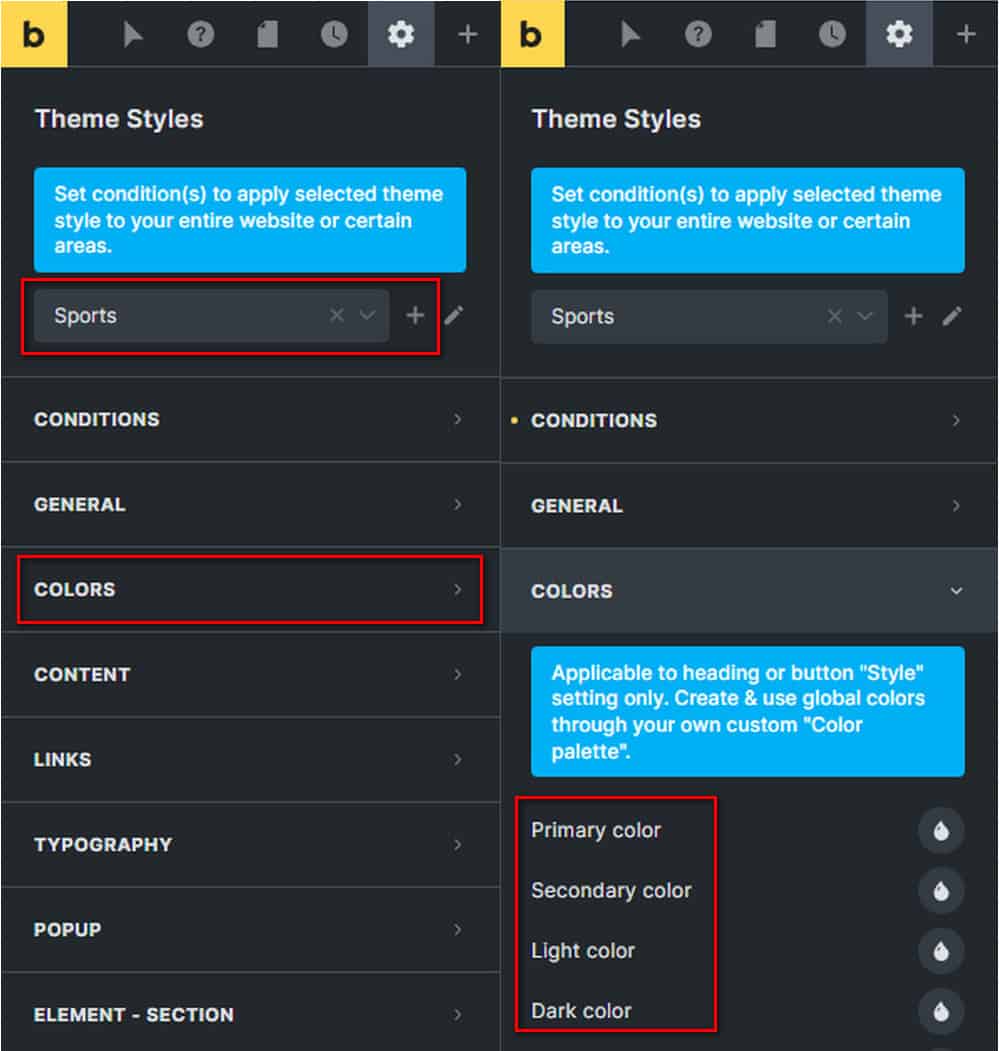The height and width of the screenshot is (1051, 999).
Task: Pick the Primary color swatch
Action: click(x=941, y=830)
